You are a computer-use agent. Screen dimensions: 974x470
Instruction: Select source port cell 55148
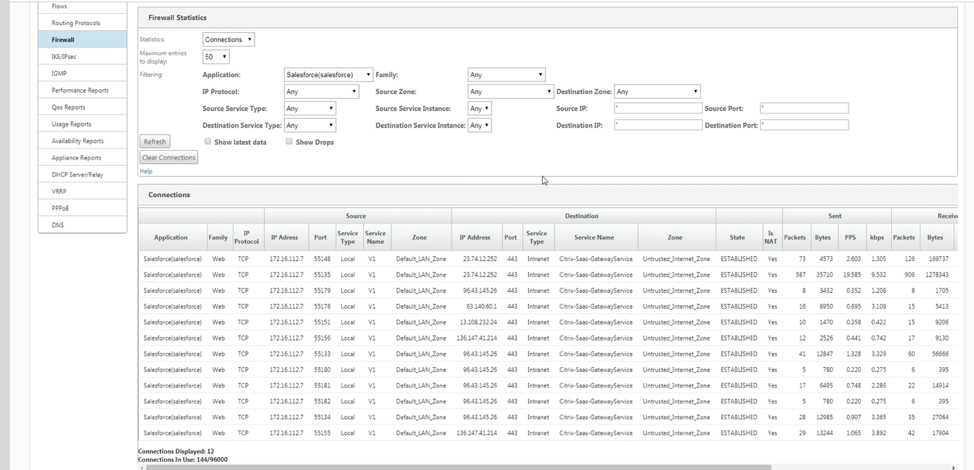322,258
